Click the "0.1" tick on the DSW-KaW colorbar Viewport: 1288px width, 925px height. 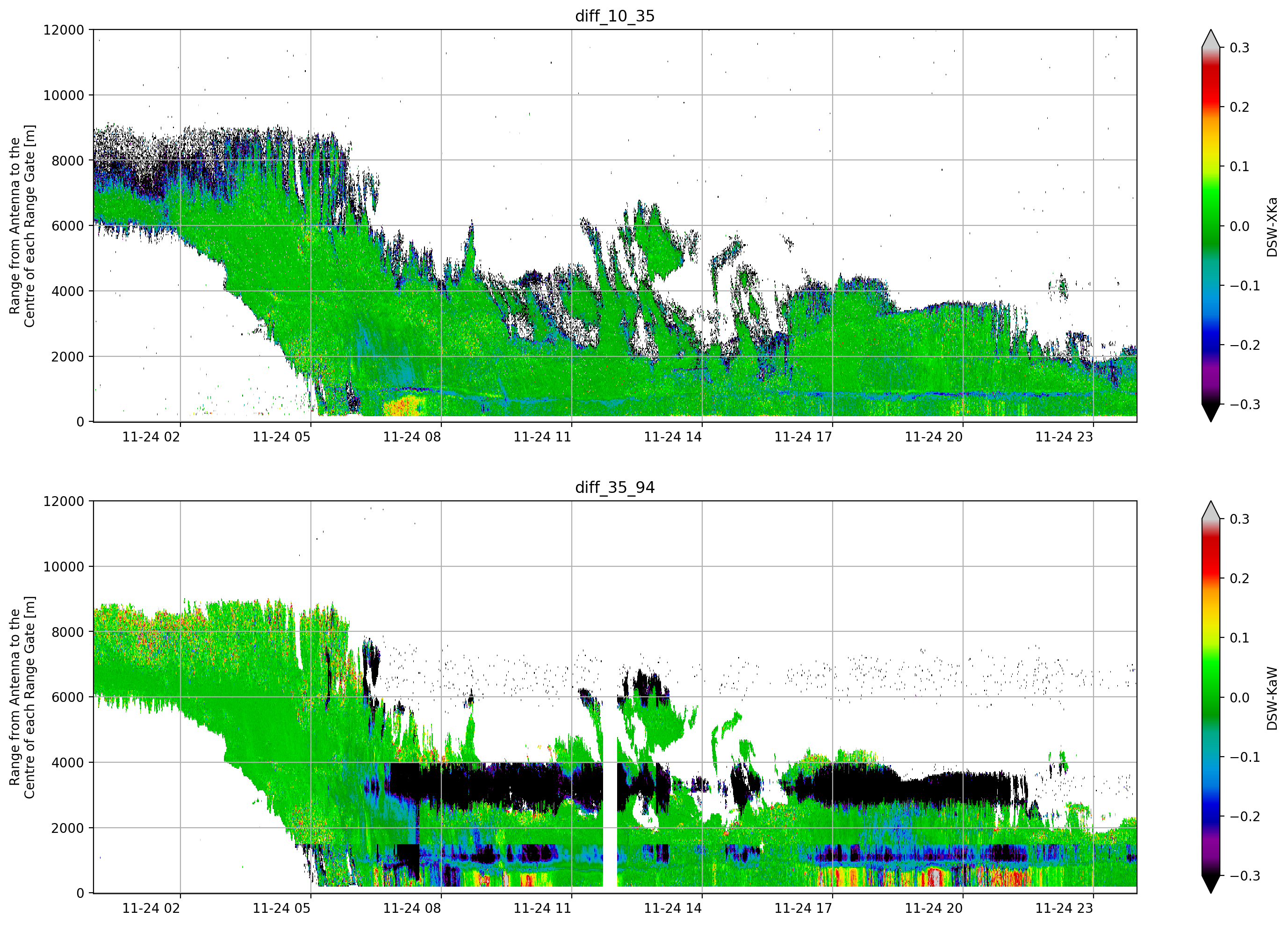coord(1239,638)
